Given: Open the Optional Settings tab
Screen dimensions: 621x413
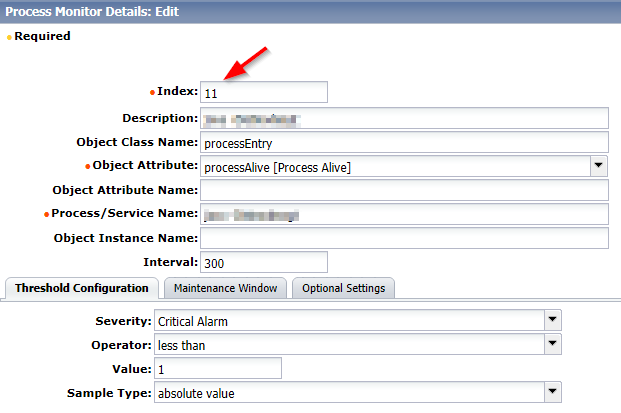Looking at the screenshot, I should pyautogui.click(x=343, y=288).
